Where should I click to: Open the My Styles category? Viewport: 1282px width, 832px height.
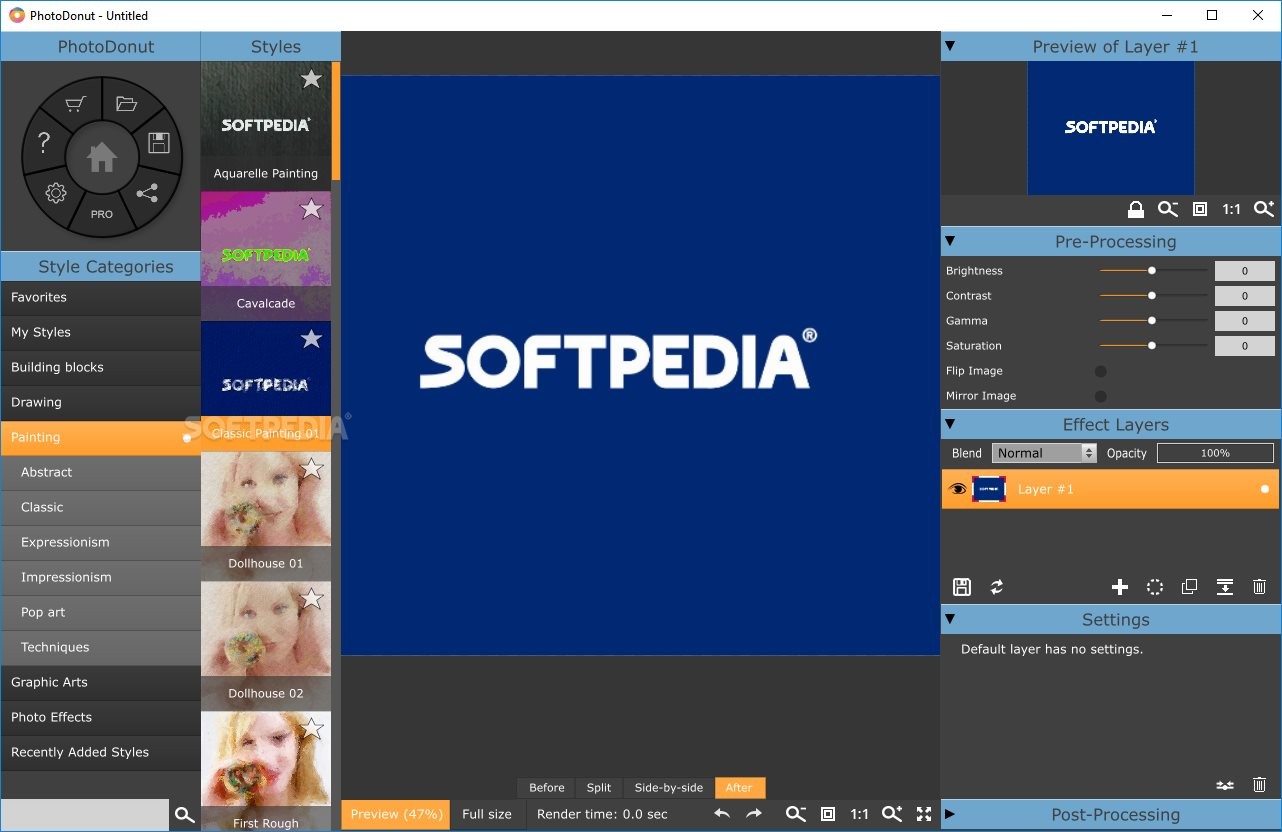click(x=101, y=332)
